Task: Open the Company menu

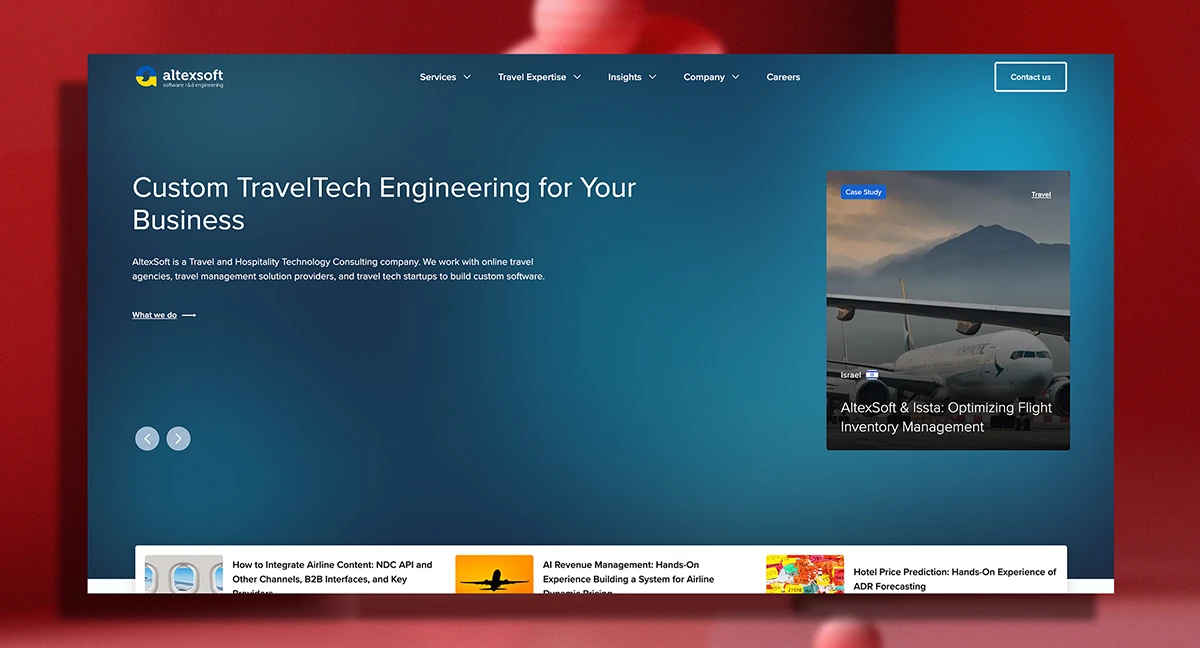Action: coord(704,77)
